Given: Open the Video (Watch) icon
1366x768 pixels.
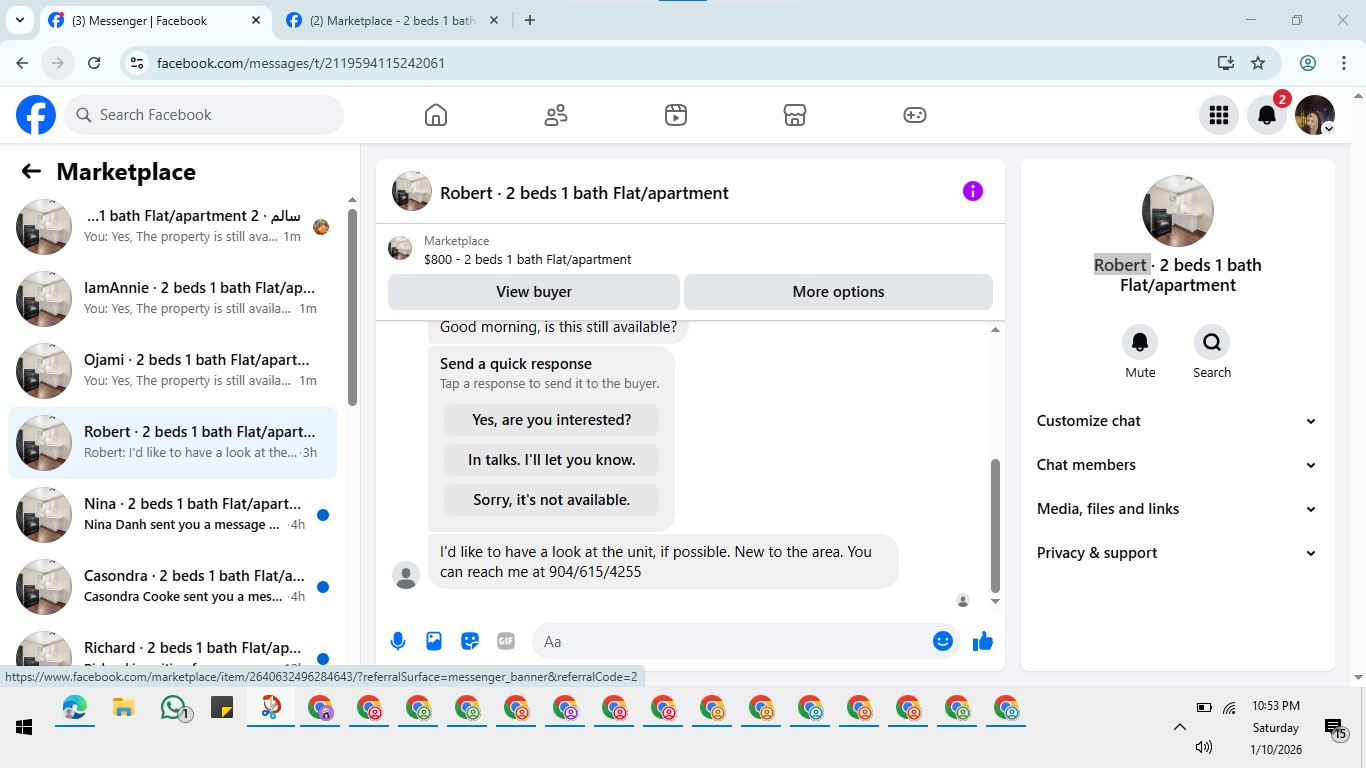Looking at the screenshot, I should pyautogui.click(x=676, y=115).
